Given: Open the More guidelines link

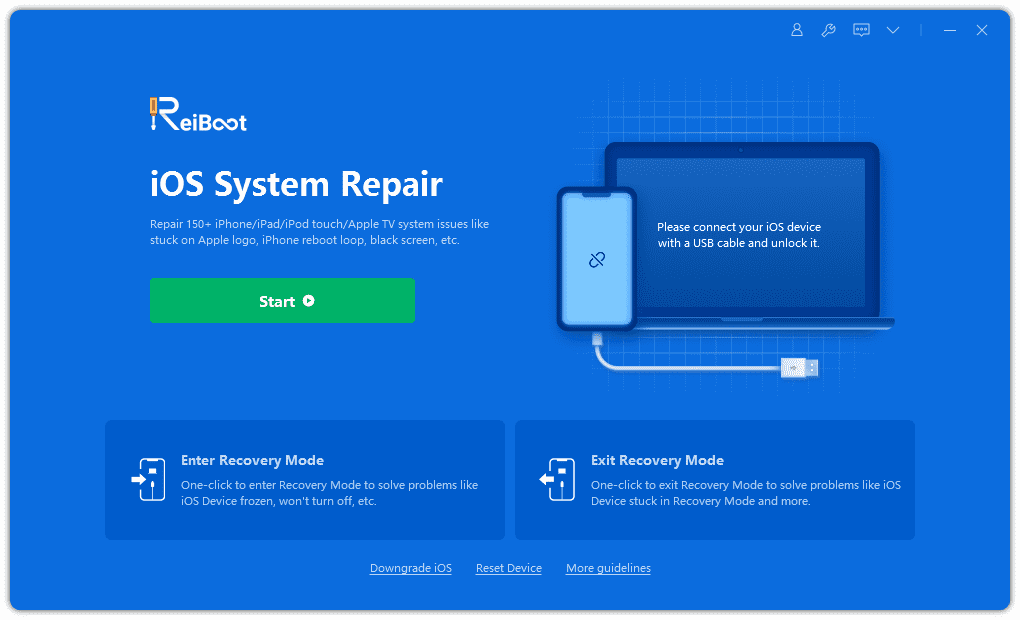Looking at the screenshot, I should (x=608, y=568).
